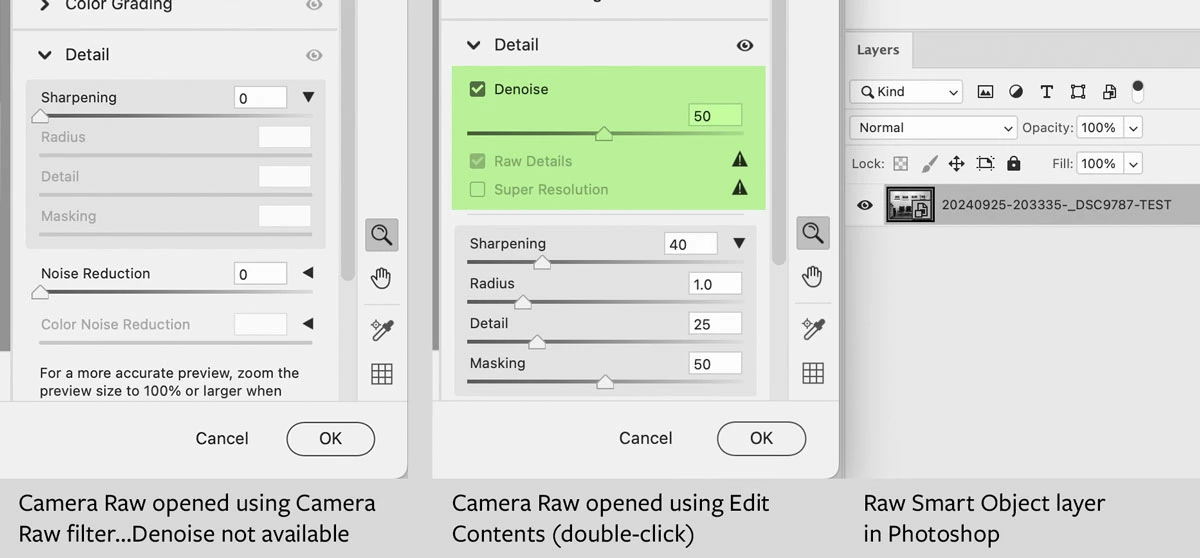1200x558 pixels.
Task: Select Hand tool in left Camera Raw panel
Action: pos(381,278)
